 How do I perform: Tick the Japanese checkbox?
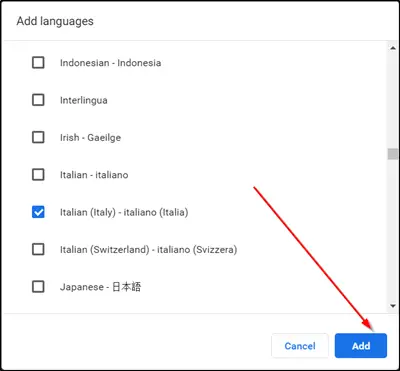pyautogui.click(x=38, y=286)
